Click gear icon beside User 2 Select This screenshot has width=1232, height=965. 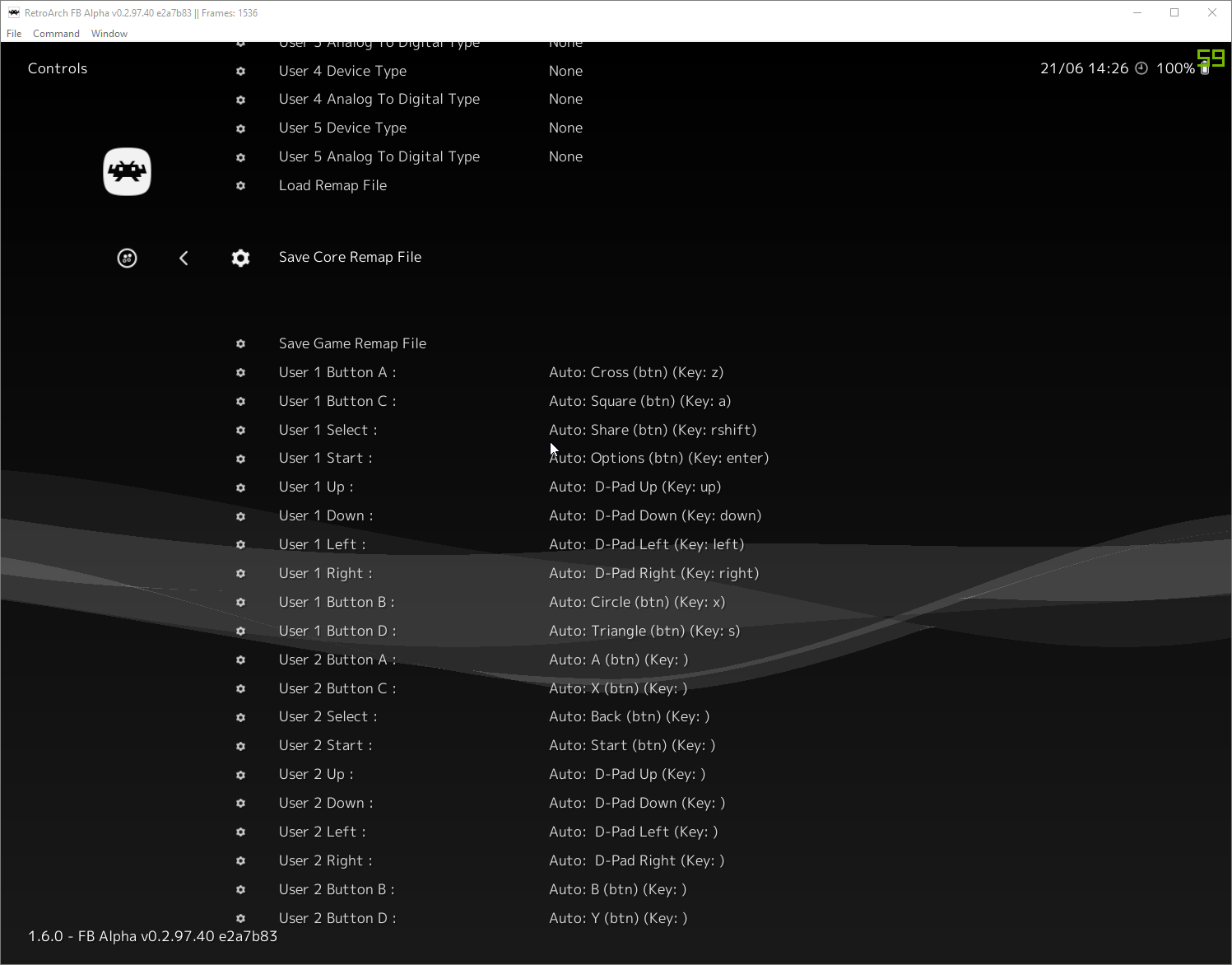pos(240,717)
